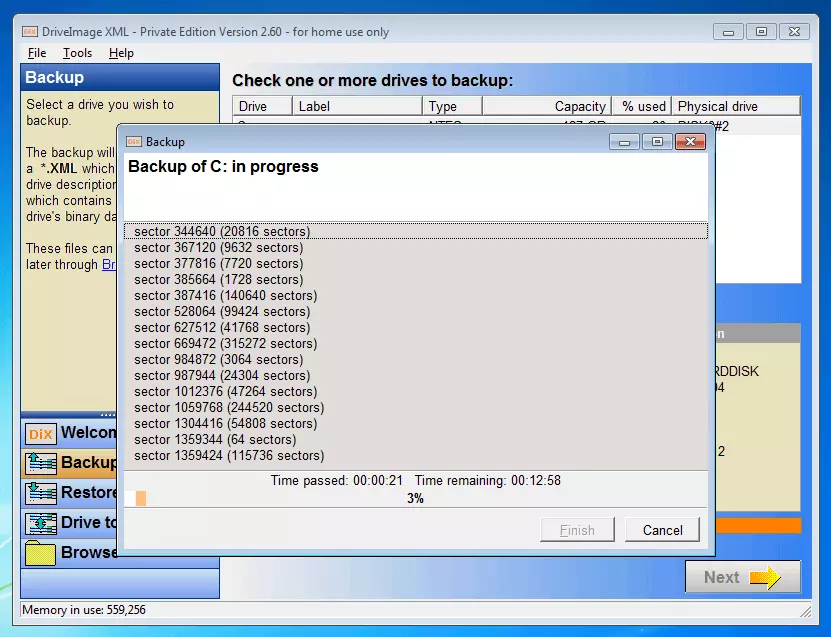Open Restore via its sidebar icon
This screenshot has width=831, height=637.
[41, 492]
